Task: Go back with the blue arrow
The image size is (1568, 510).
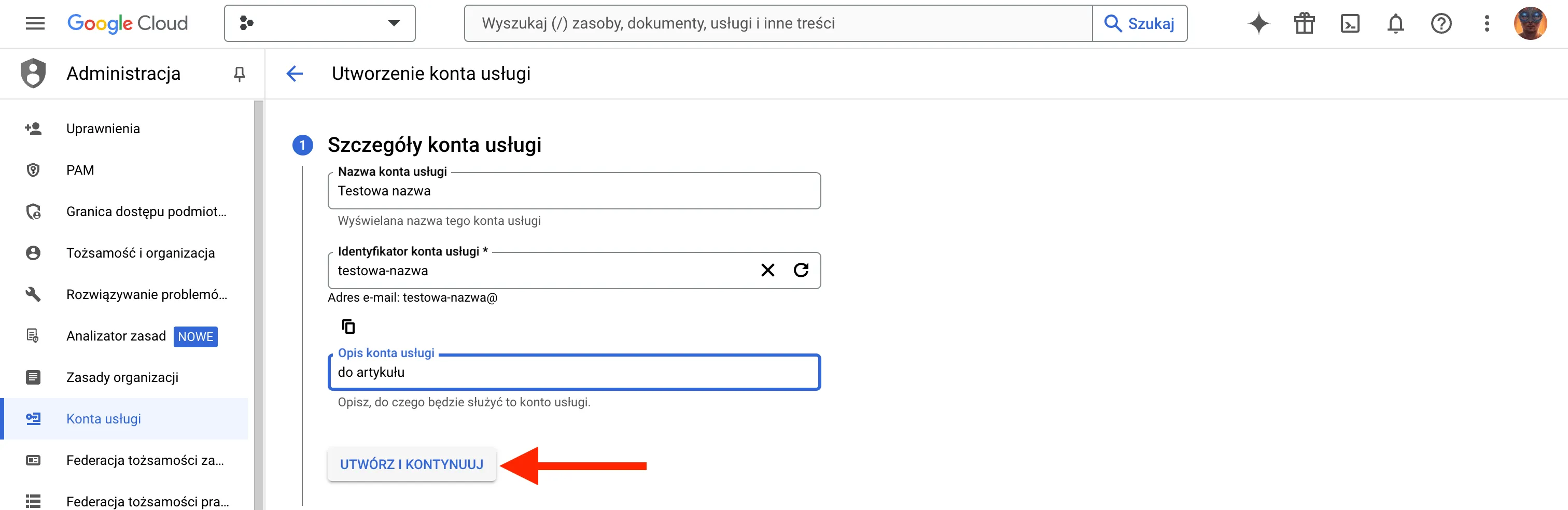Action: point(295,74)
